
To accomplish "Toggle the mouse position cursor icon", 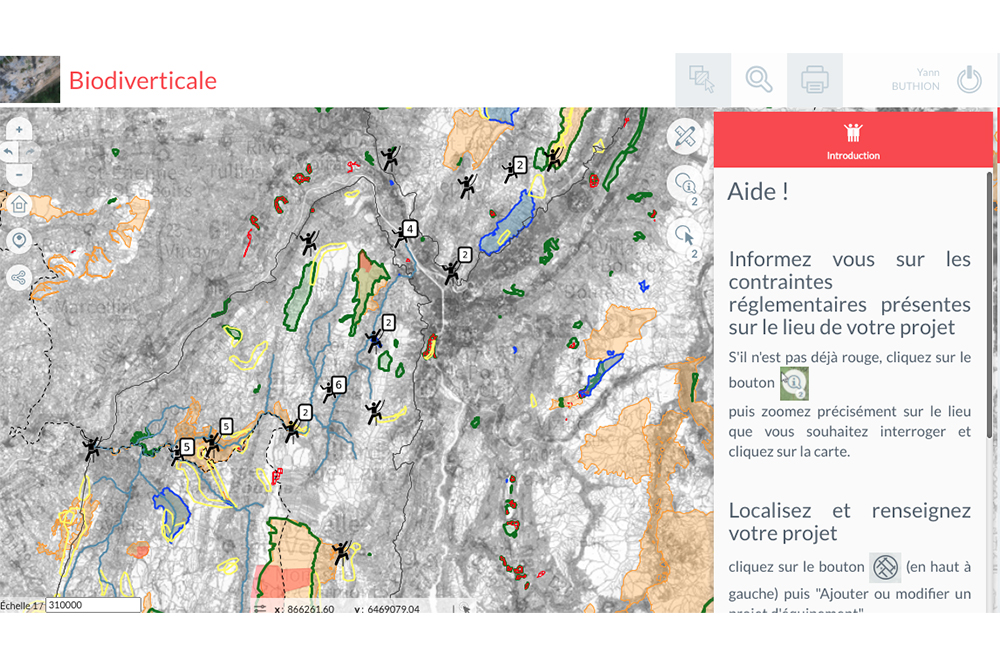I will click(x=466, y=608).
